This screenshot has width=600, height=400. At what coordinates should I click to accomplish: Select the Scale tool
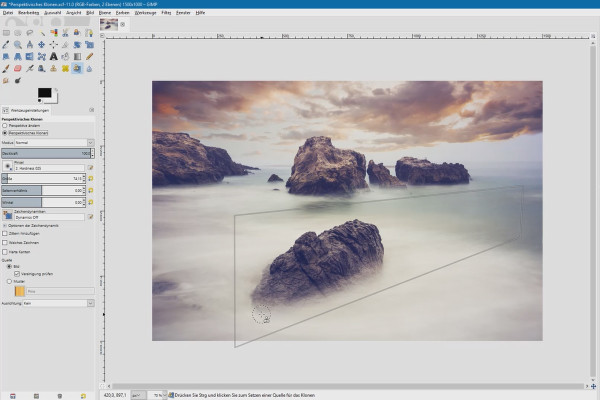[89, 45]
